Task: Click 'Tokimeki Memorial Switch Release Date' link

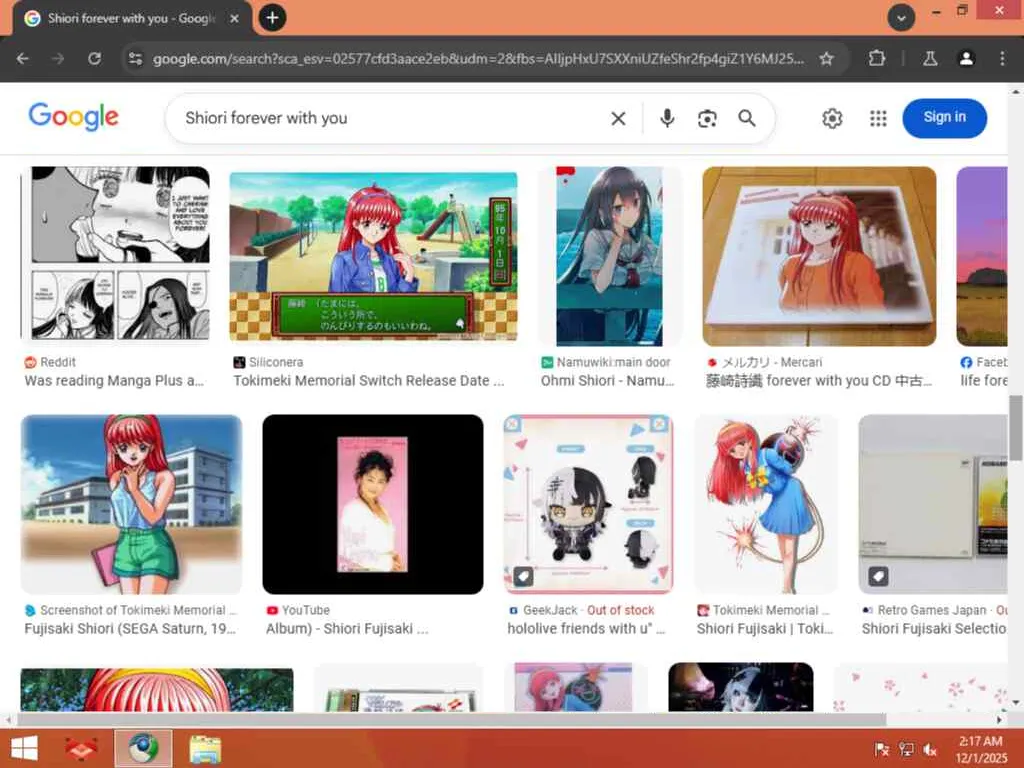Action: pyautogui.click(x=369, y=381)
